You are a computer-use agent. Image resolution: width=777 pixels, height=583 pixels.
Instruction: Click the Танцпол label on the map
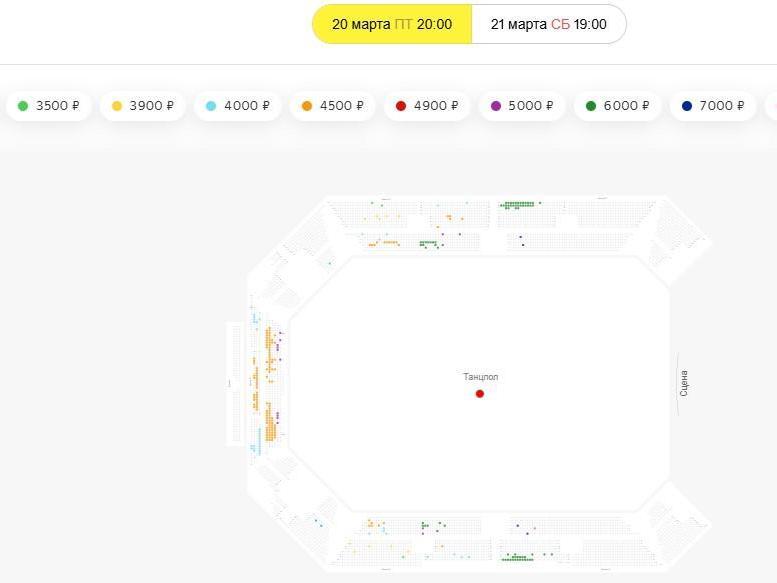point(480,377)
